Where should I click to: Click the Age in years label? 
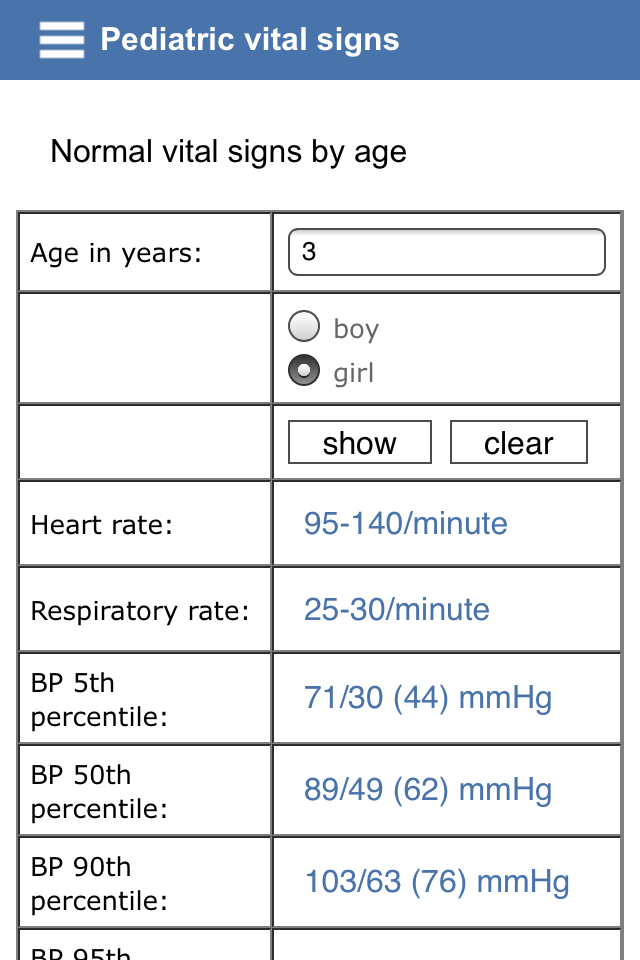[116, 253]
